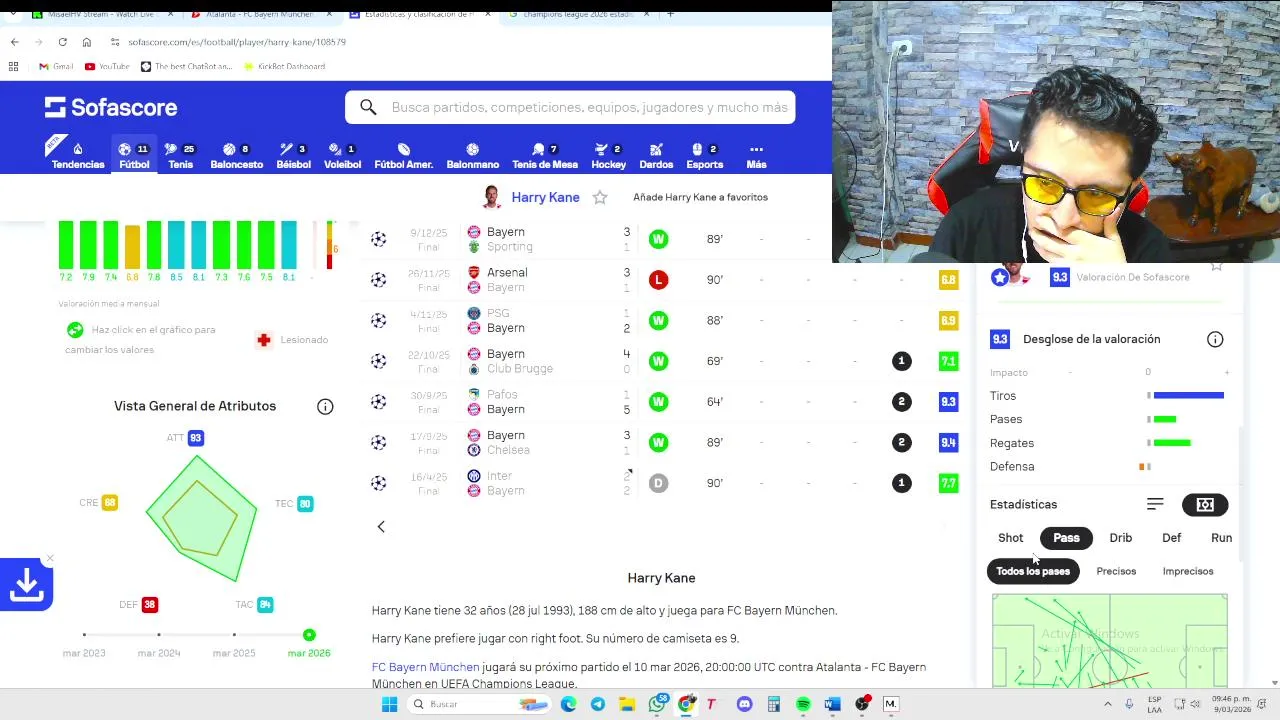Open the Balonmano section

[x=472, y=155]
